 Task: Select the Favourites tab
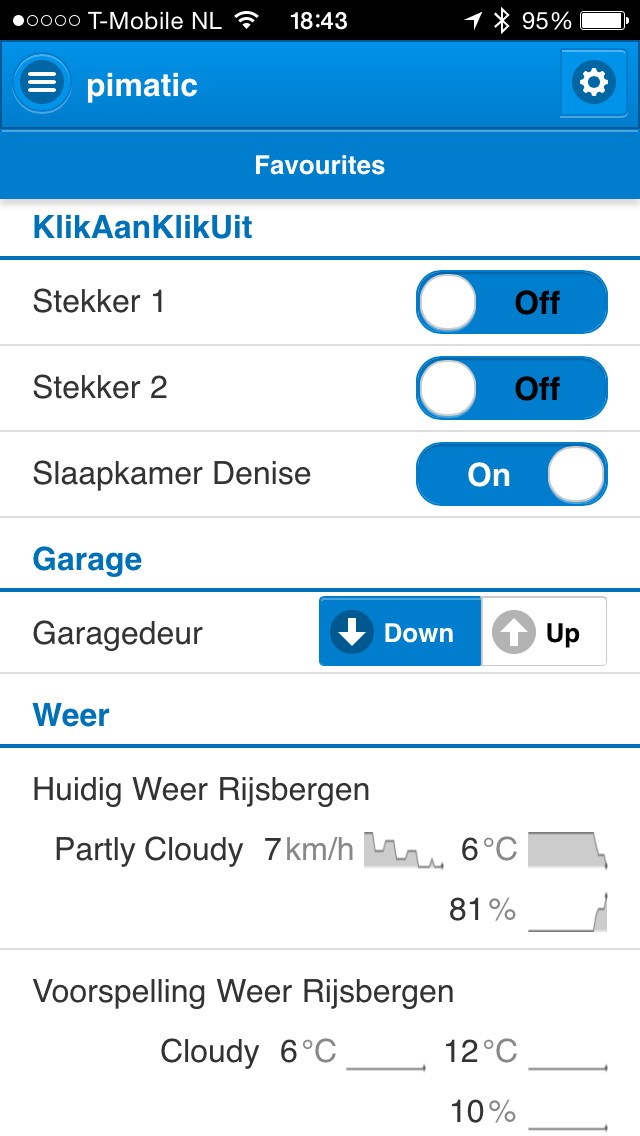coord(320,165)
